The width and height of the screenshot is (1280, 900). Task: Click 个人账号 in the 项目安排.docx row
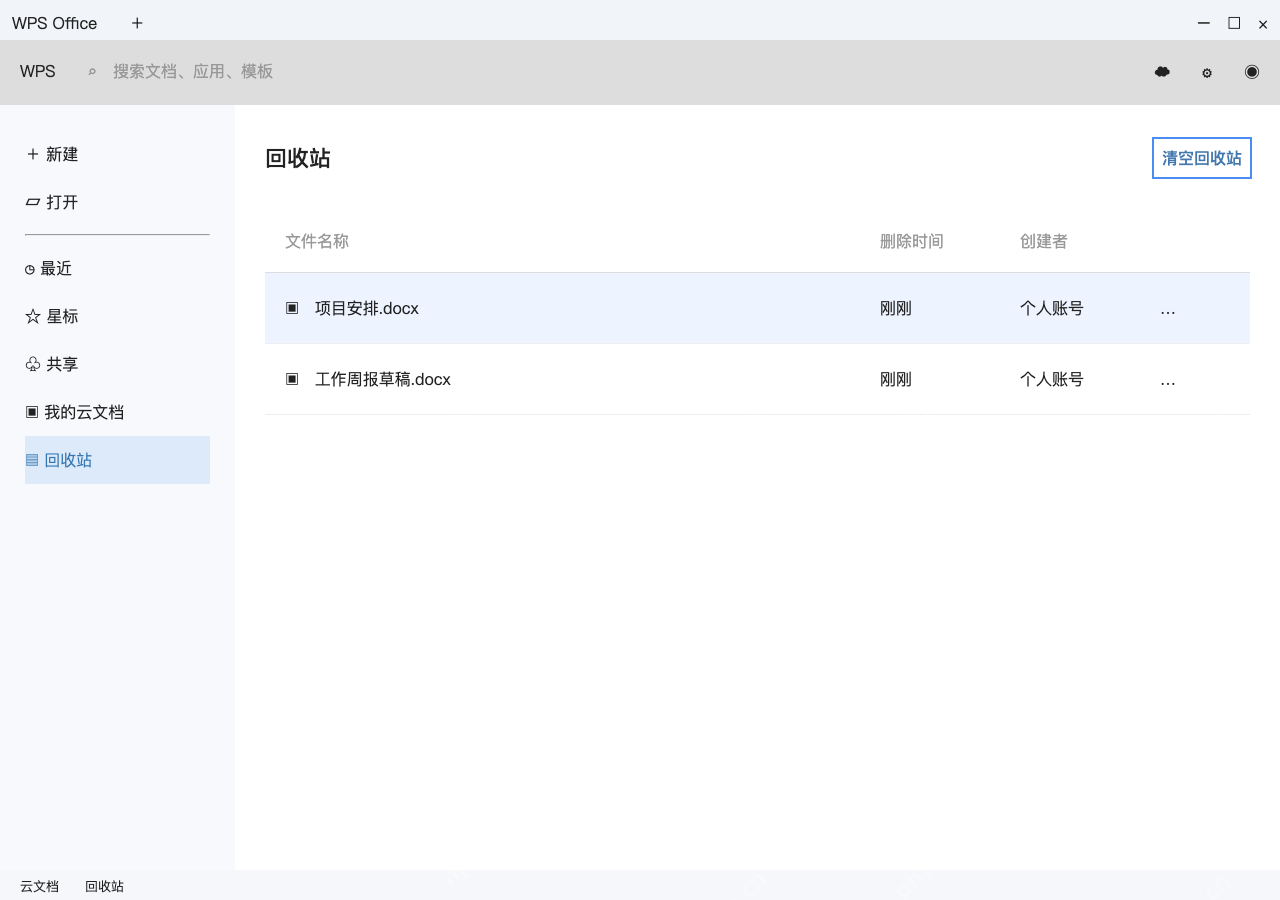pos(1052,308)
